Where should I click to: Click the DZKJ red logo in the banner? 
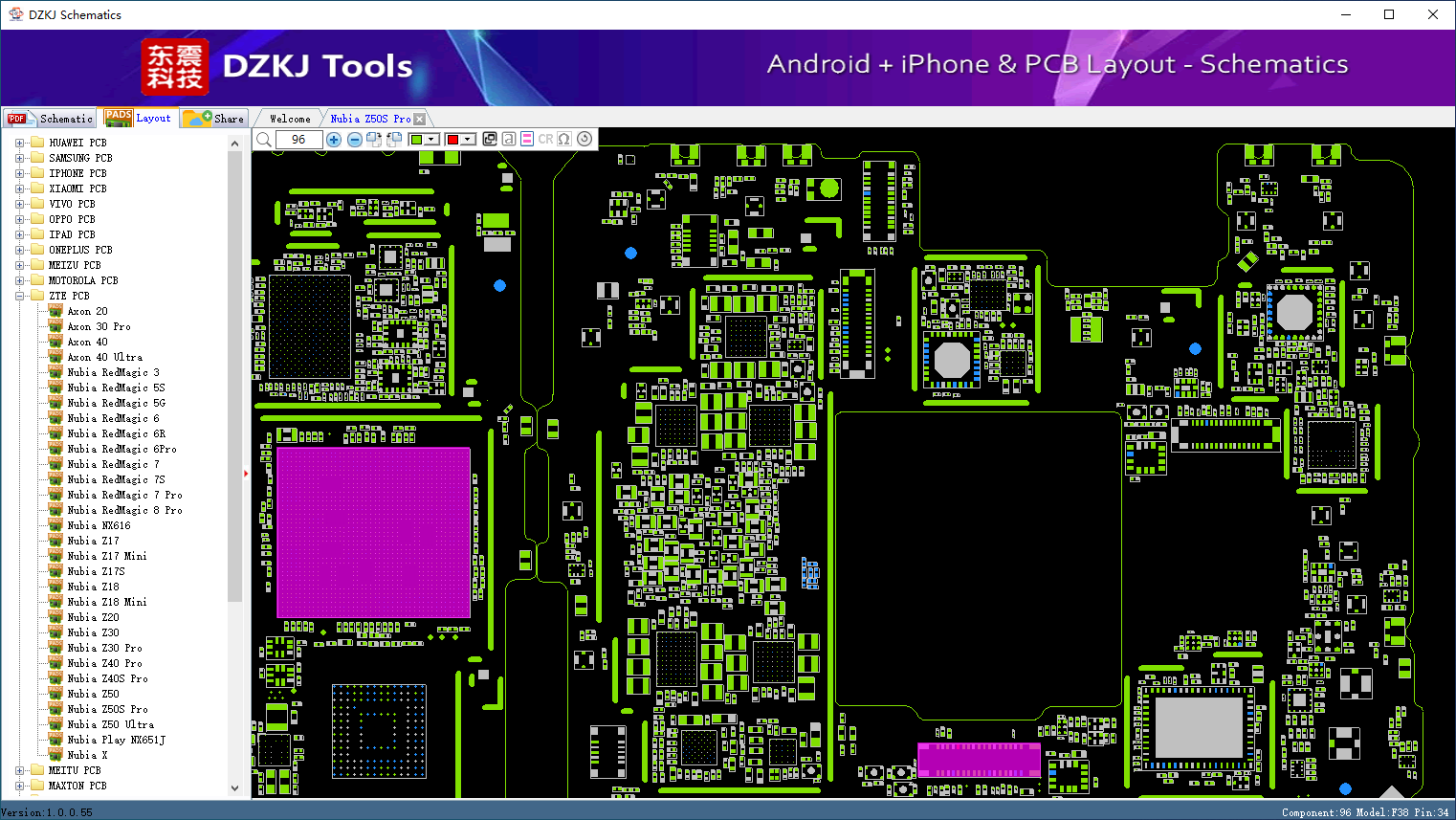174,67
